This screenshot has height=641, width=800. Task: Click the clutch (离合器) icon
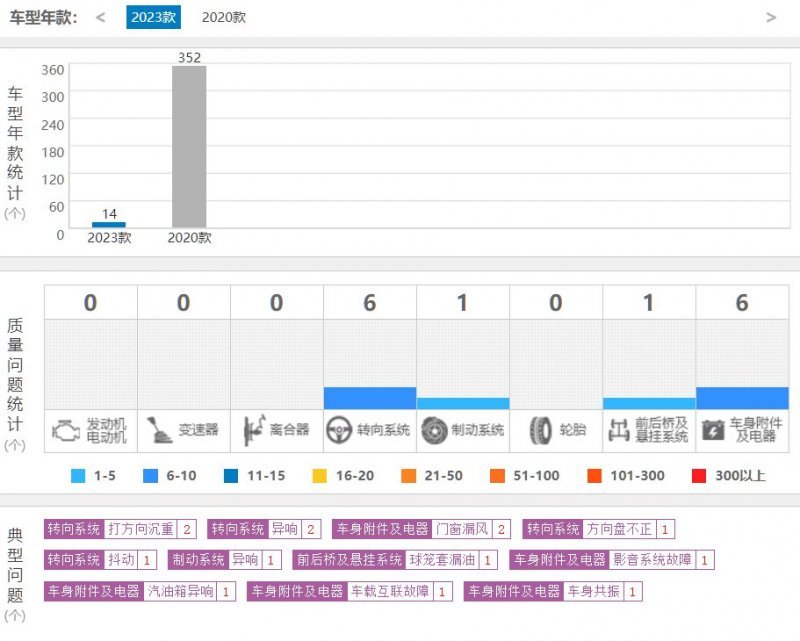[250, 430]
